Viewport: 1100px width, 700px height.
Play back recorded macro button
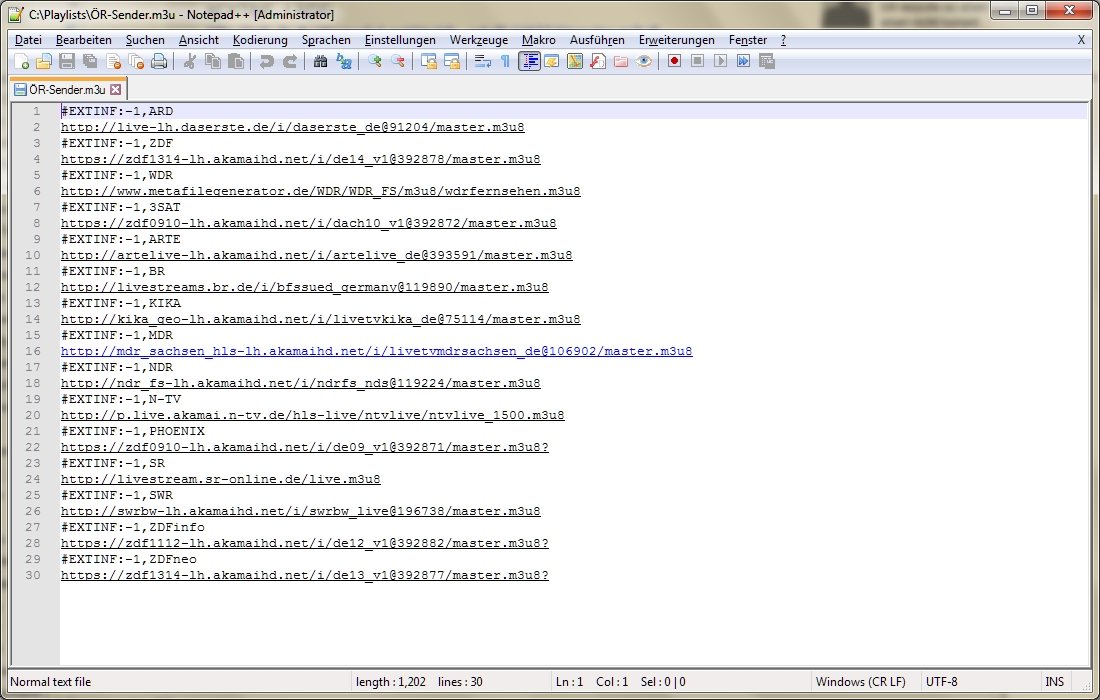[720, 62]
